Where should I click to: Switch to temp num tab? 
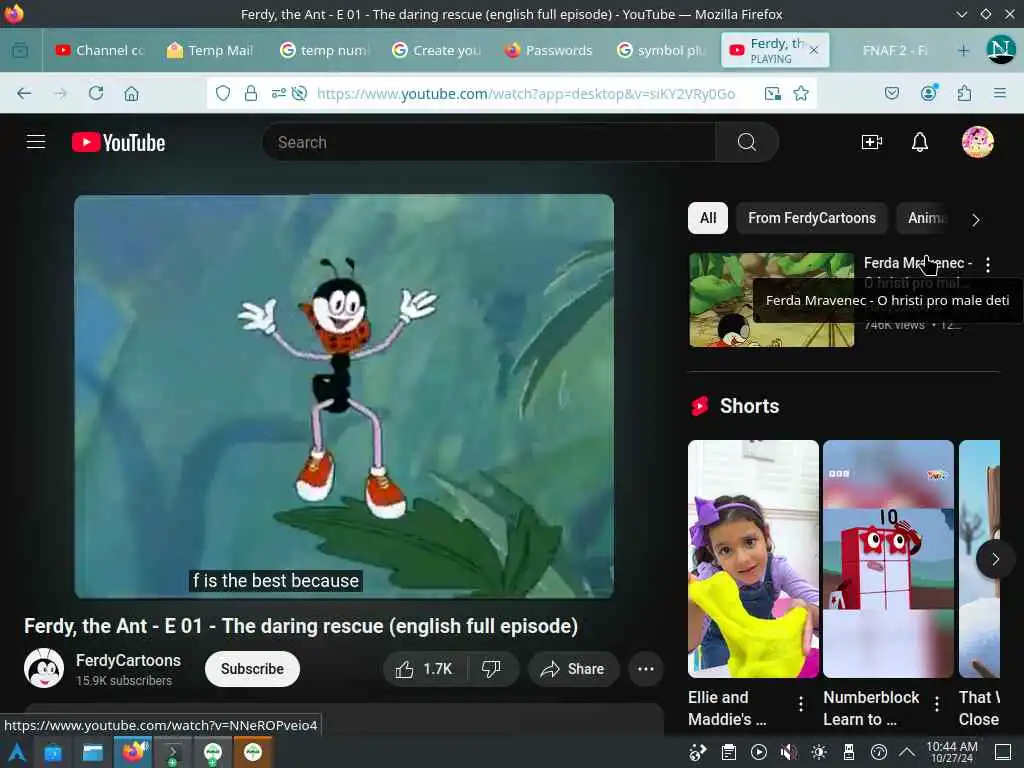[x=325, y=50]
